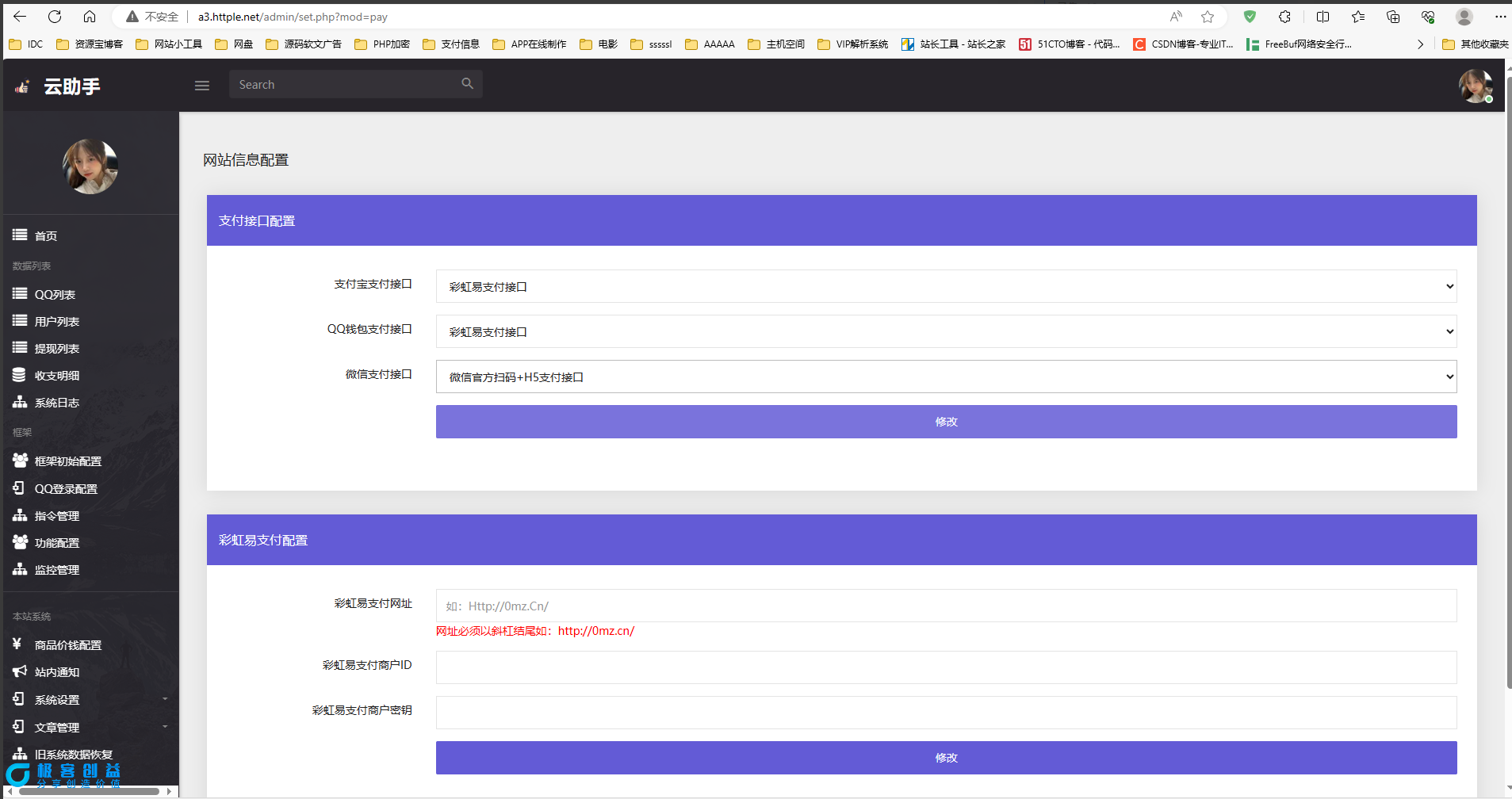Add page to favorites with star icon

(1207, 17)
